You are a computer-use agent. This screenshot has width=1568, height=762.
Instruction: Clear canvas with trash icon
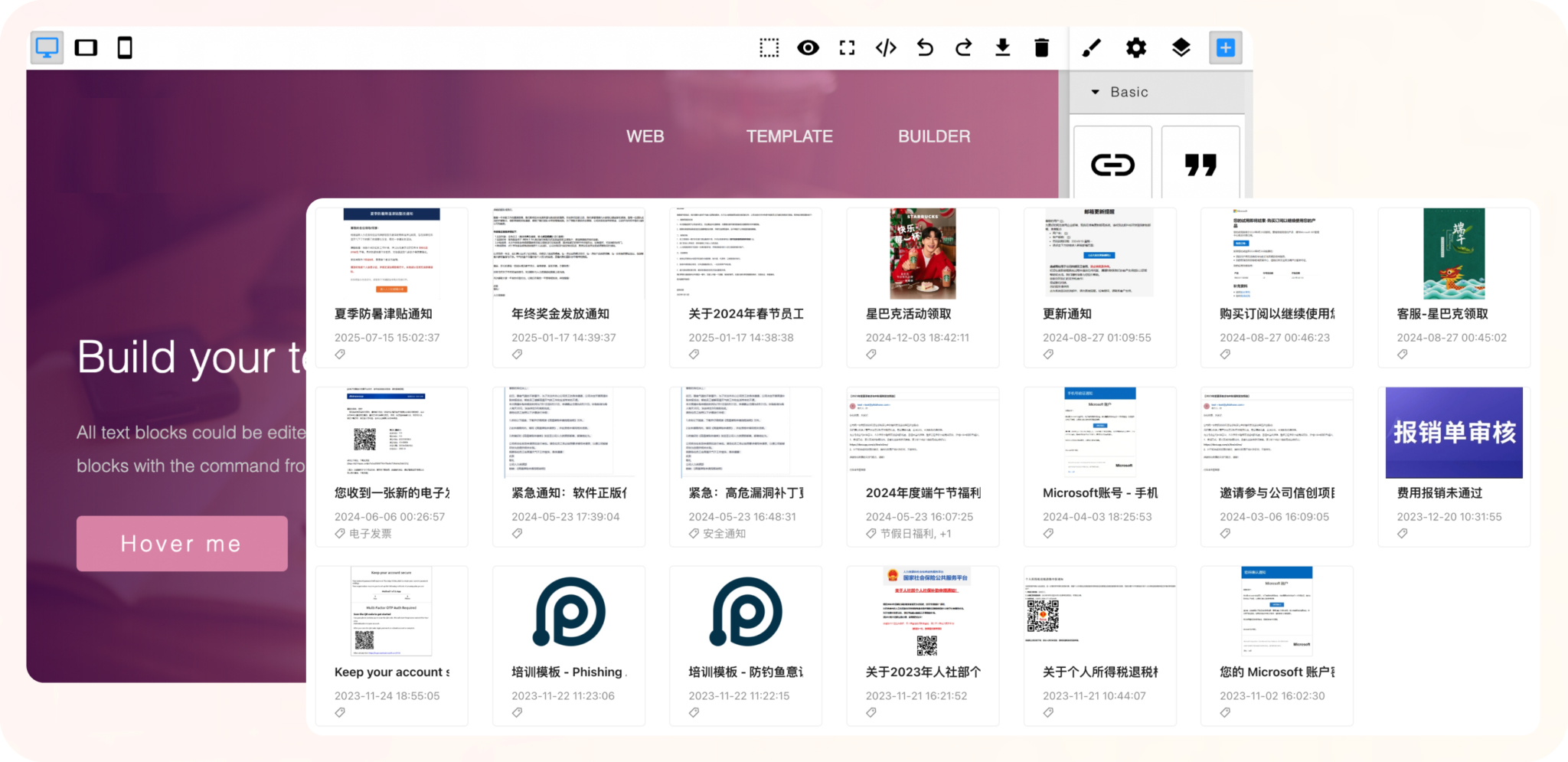click(1041, 47)
